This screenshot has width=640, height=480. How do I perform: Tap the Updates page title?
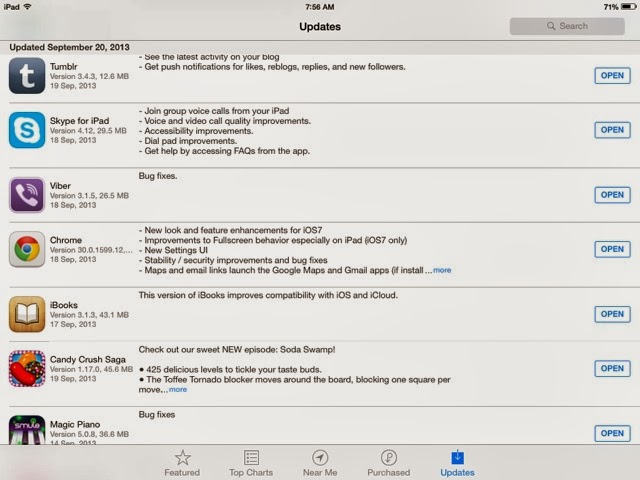pos(320,27)
